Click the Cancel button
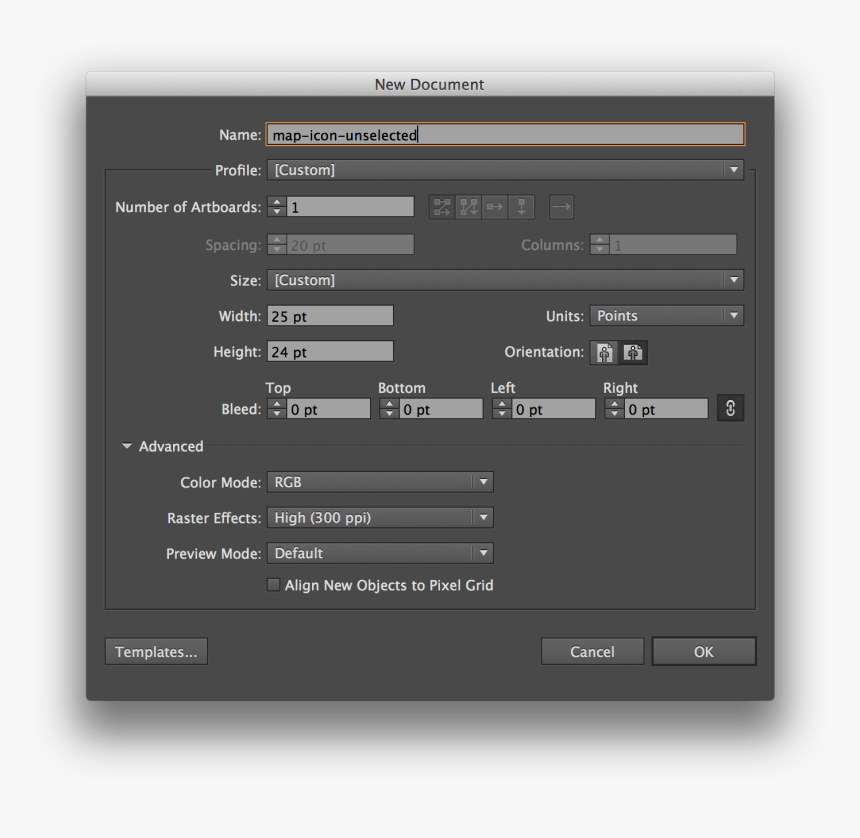 [592, 652]
